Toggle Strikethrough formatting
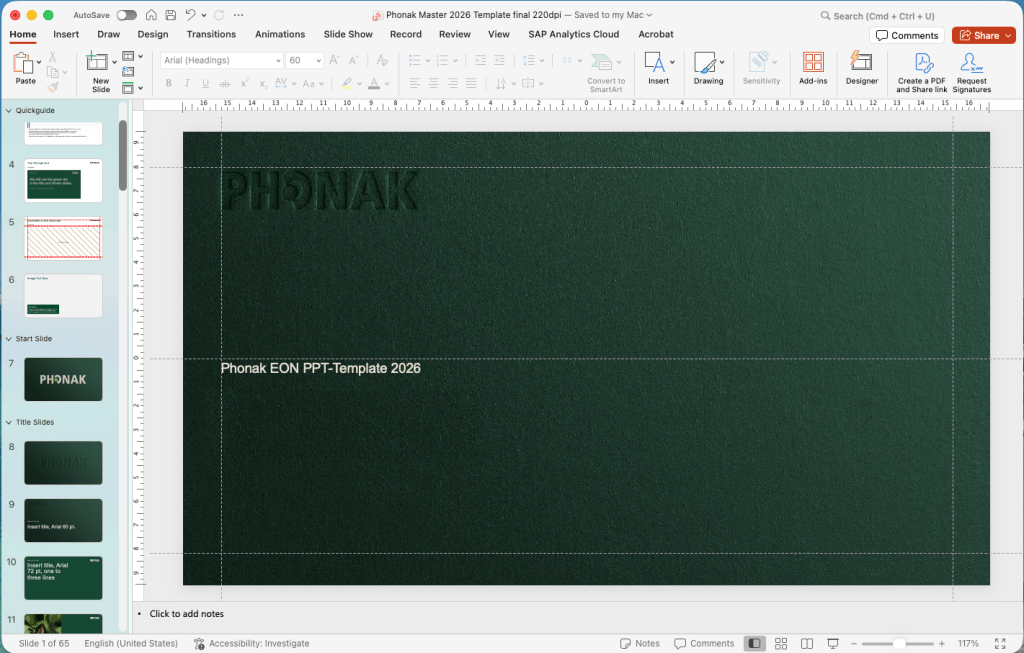Screen dimensions: 1024x653 click(x=224, y=84)
